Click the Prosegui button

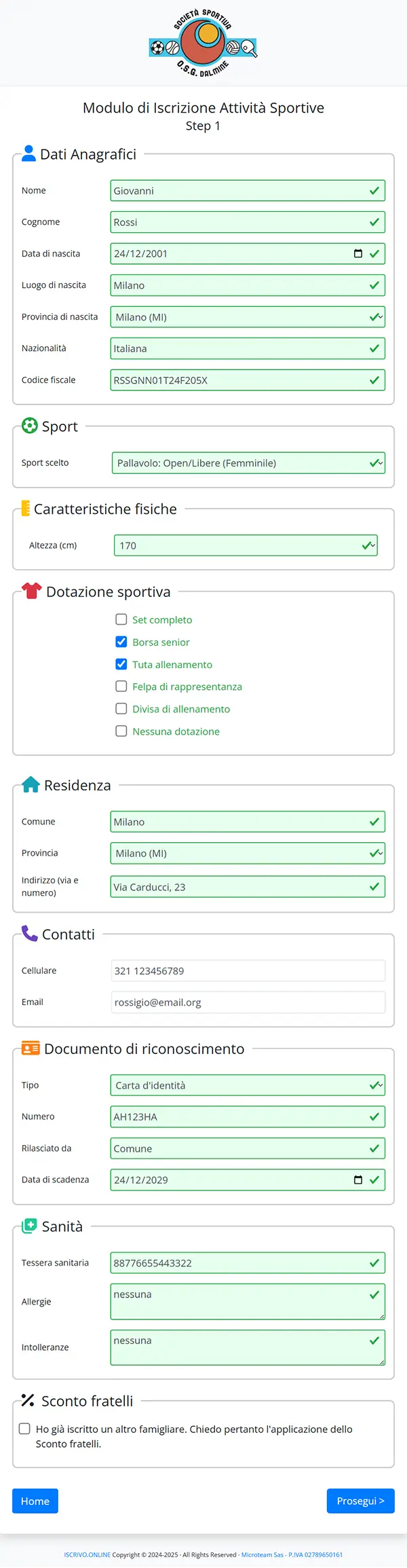coord(361,1501)
